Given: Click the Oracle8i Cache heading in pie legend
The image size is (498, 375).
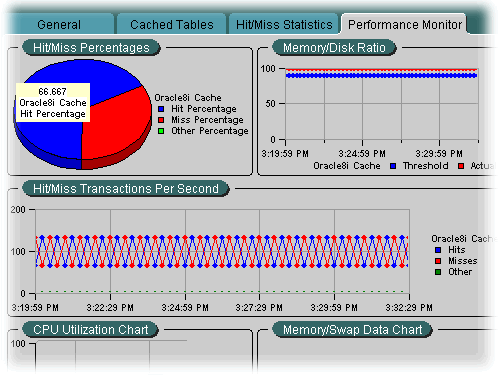Looking at the screenshot, I should pos(188,98).
